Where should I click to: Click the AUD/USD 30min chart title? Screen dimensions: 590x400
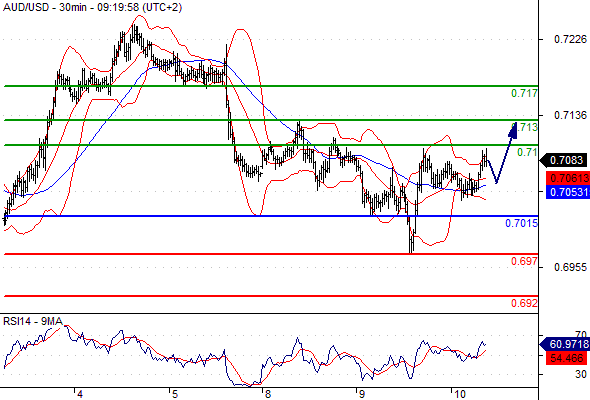click(92, 7)
